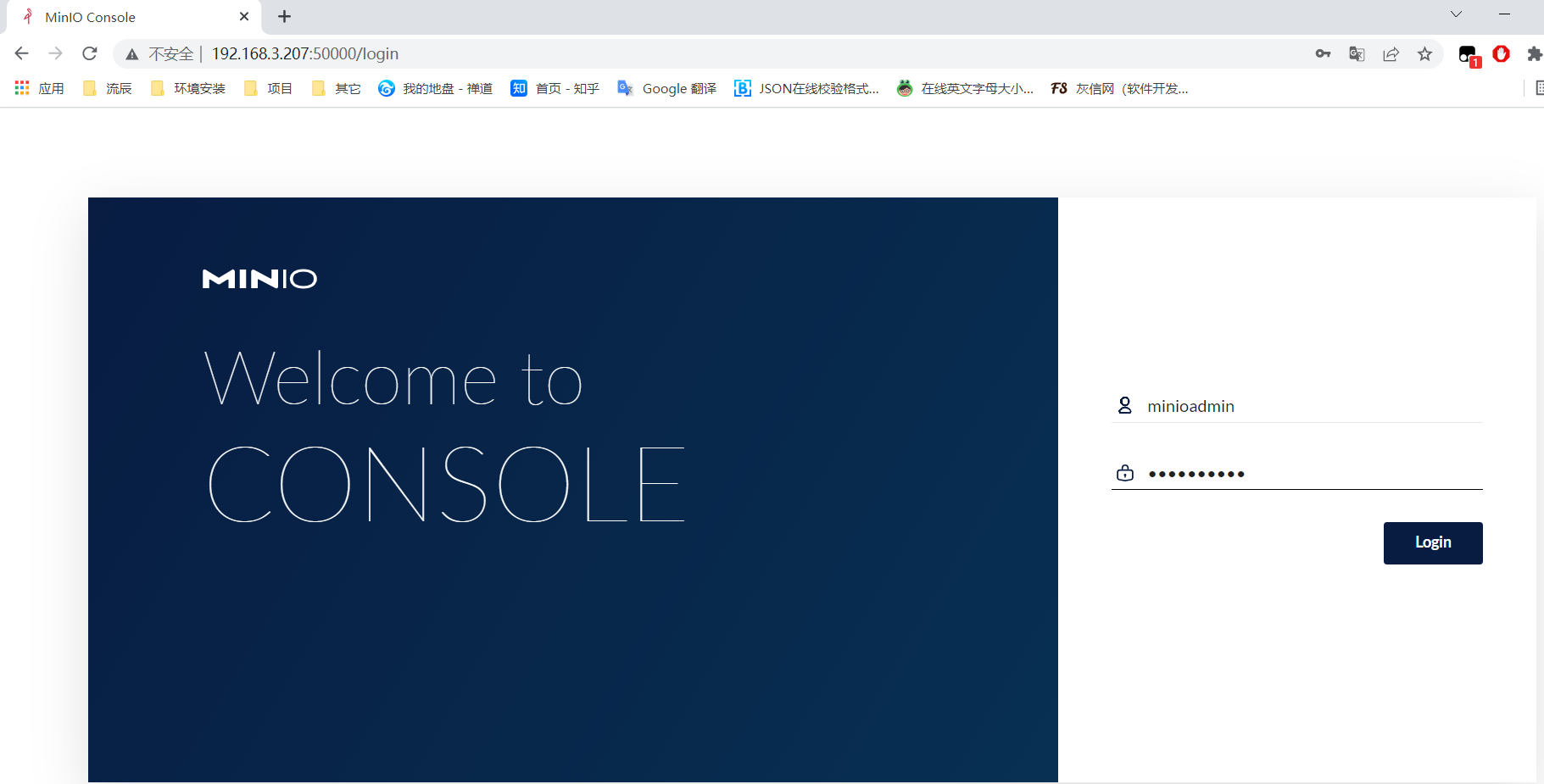Viewport: 1544px width, 784px height.
Task: Close the MinIO Console tab
Action: point(244,16)
